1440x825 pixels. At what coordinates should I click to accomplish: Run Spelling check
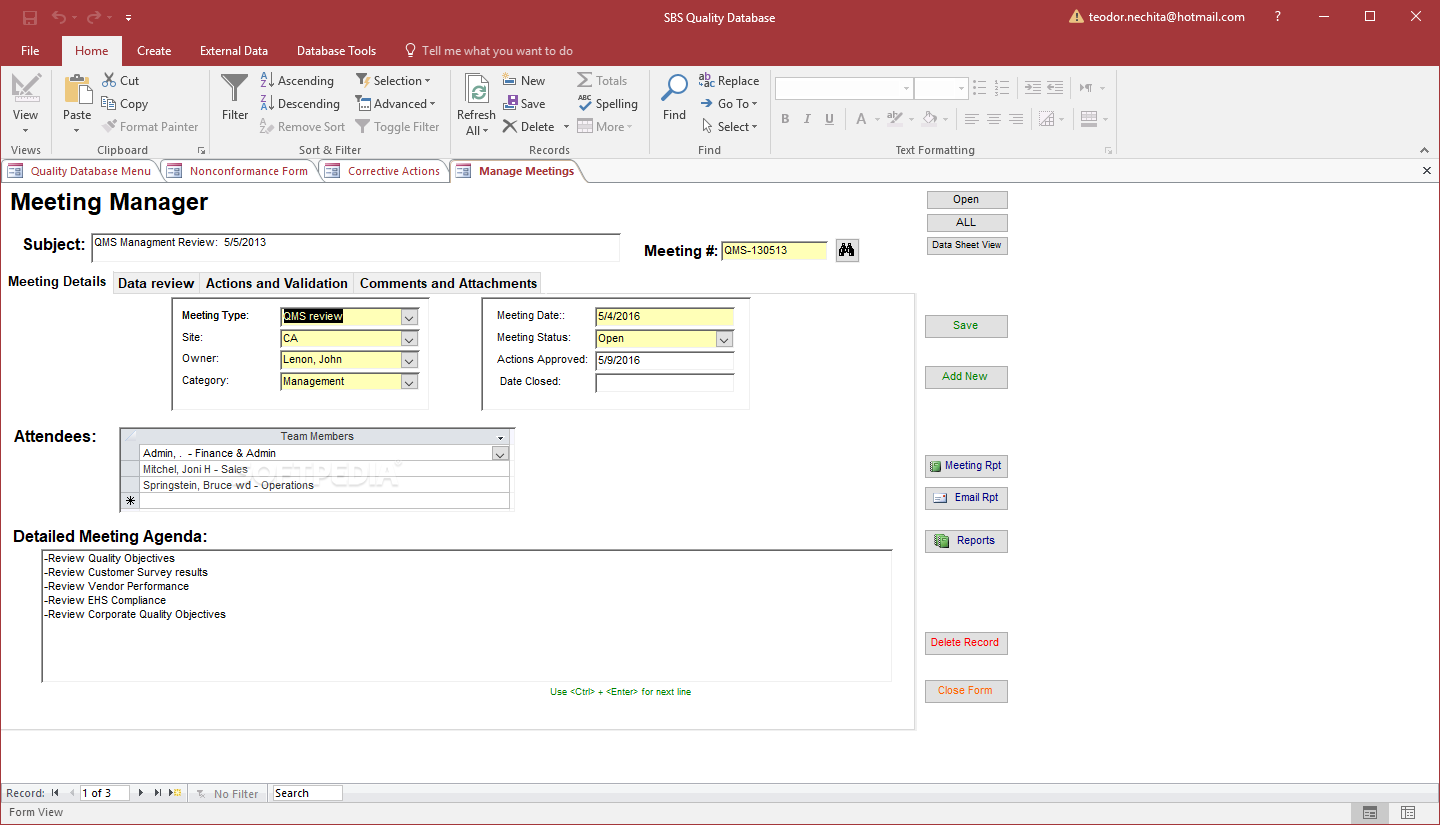point(607,104)
